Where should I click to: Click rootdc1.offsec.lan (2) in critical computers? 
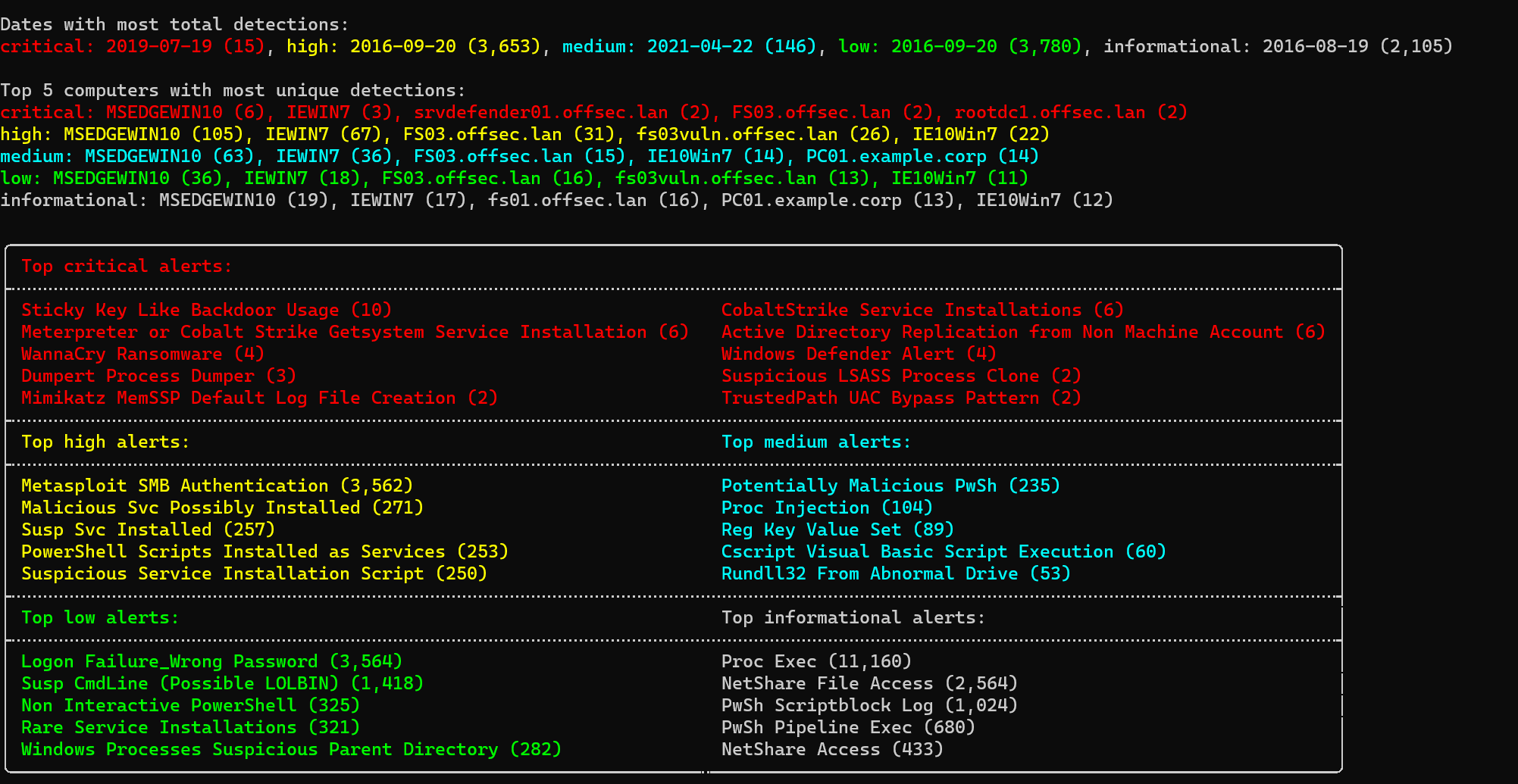click(x=1071, y=112)
